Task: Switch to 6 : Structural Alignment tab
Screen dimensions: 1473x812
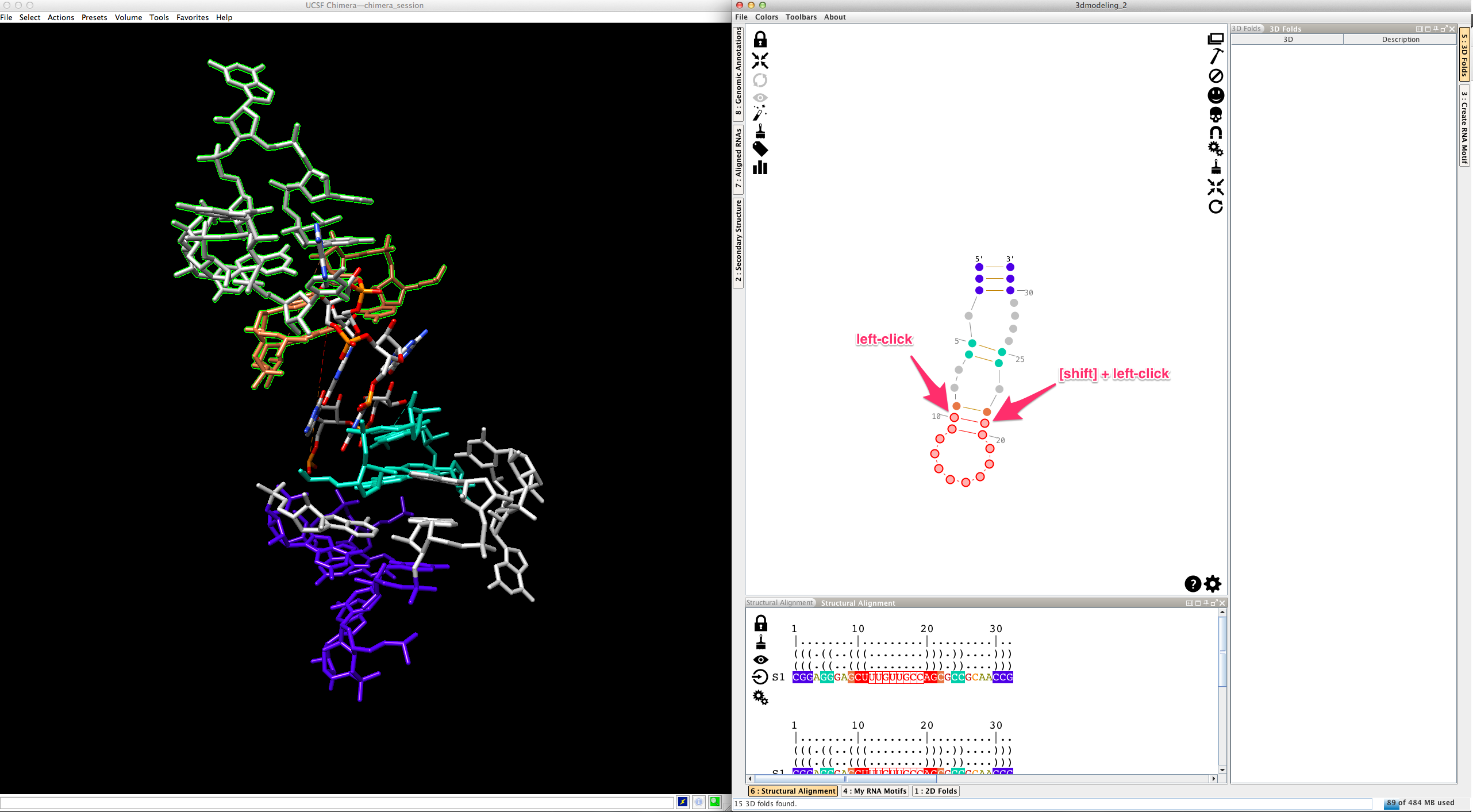Action: click(x=793, y=791)
